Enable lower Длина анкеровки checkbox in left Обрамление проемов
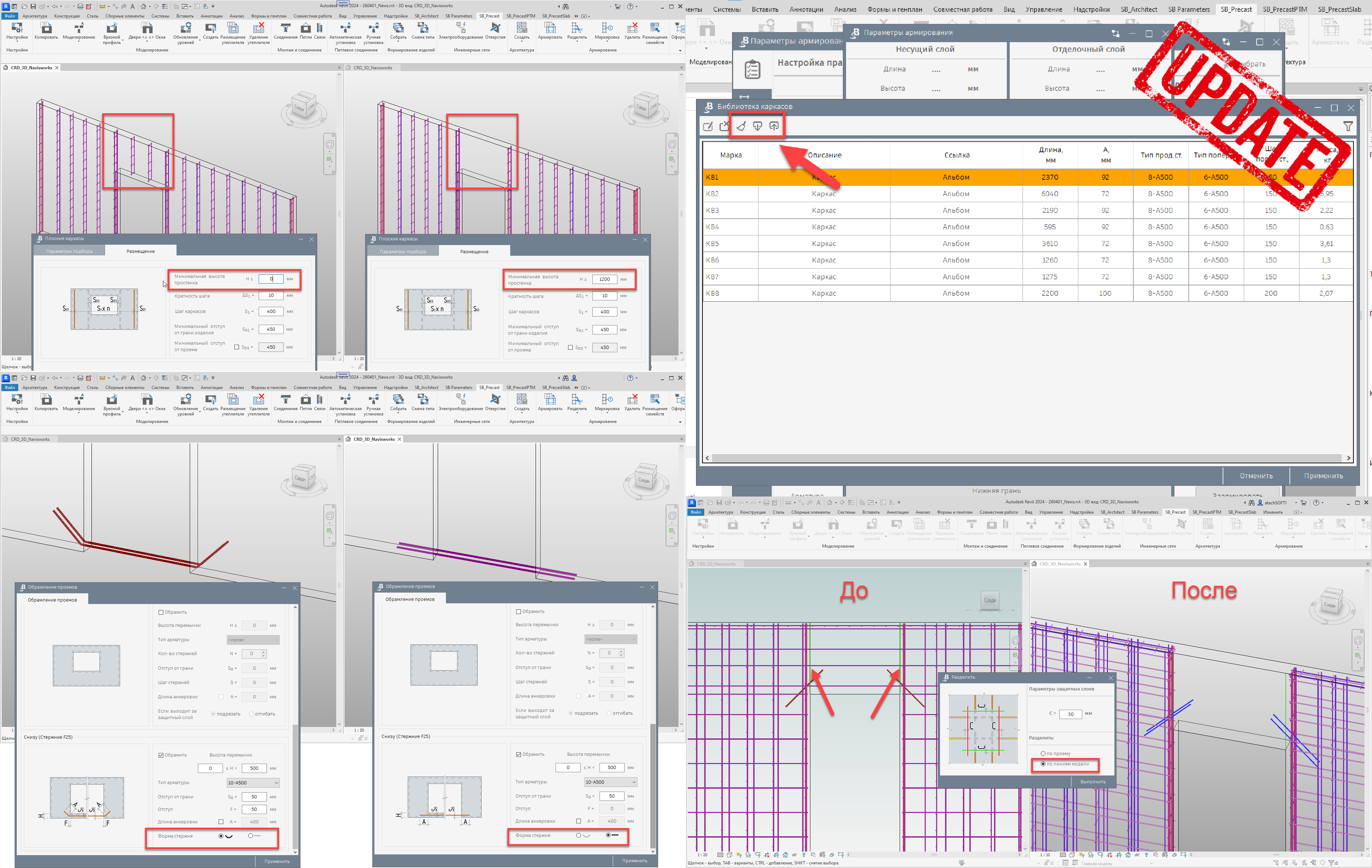Screen dimensions: 1372x868 221,822
